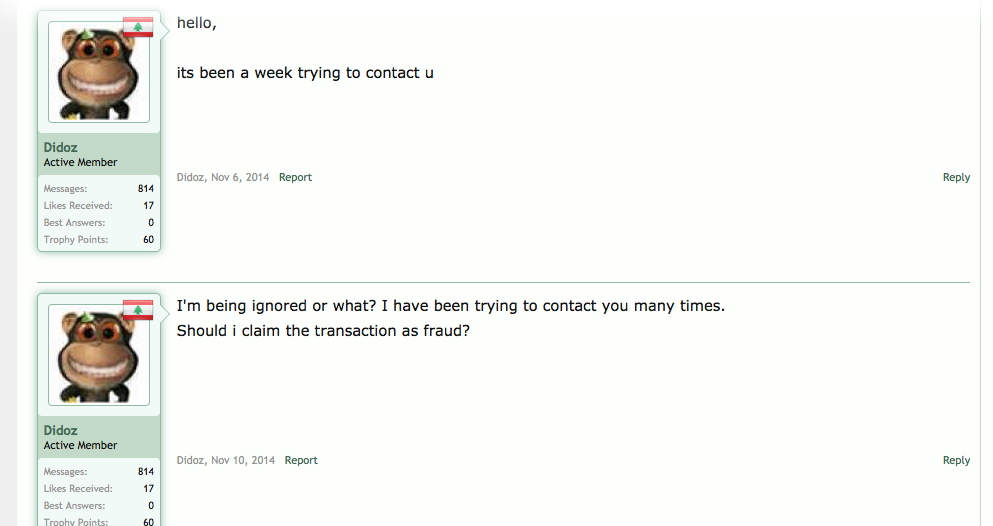View Trophy Points 60 in first post
Screen dimensions: 993x526
(x=149, y=240)
